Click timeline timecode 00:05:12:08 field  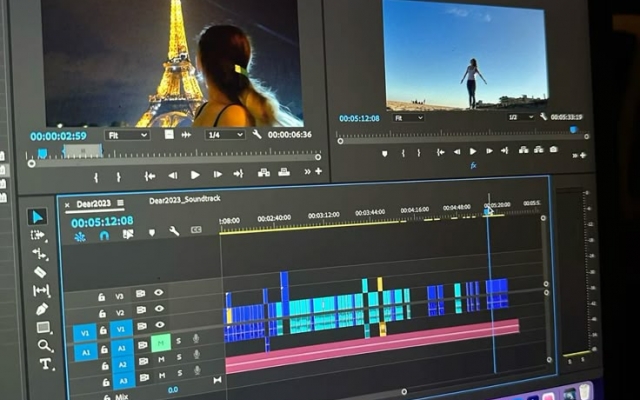pos(102,222)
